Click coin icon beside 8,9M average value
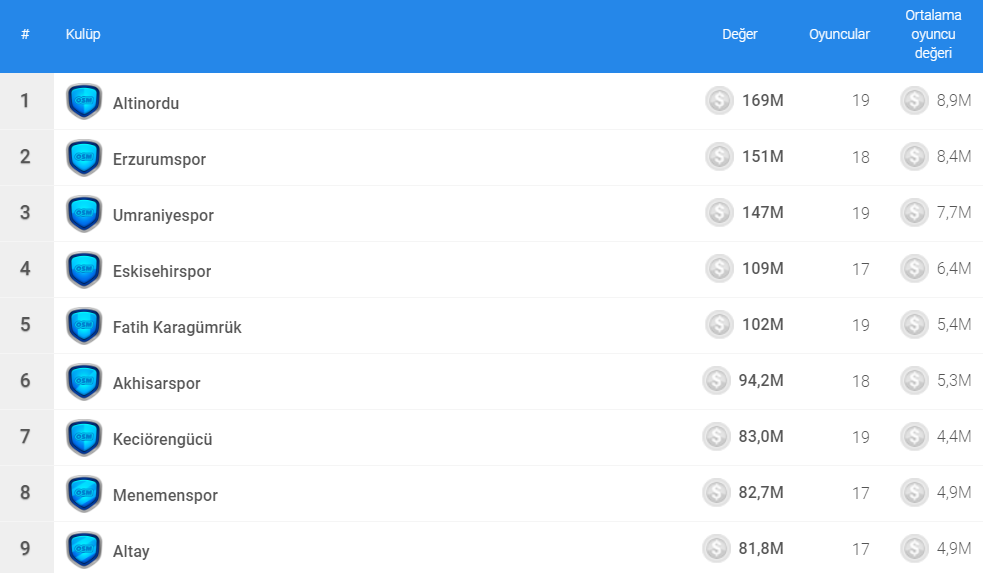This screenshot has width=983, height=573. [914, 101]
